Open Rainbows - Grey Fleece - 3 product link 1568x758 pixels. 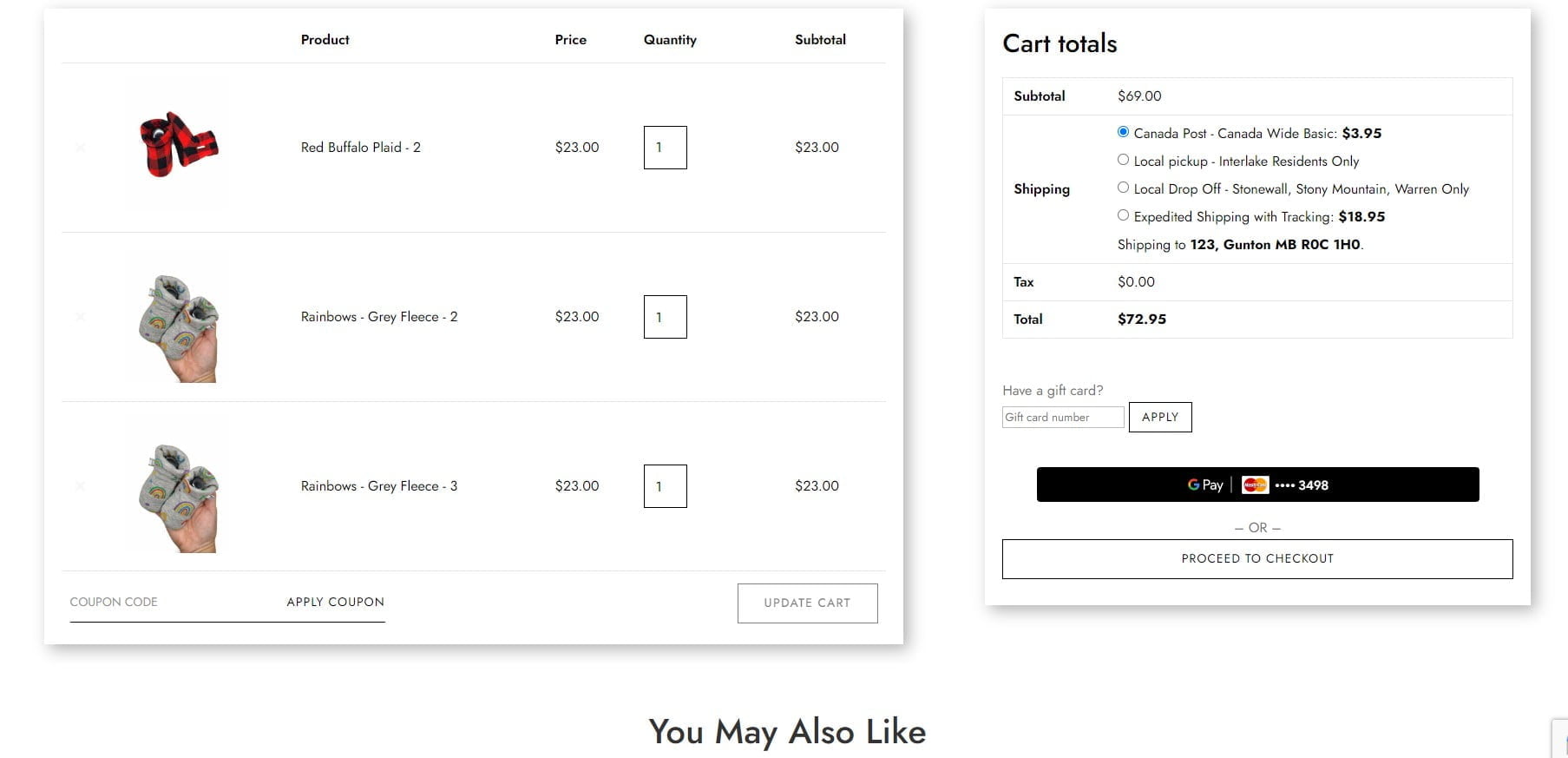click(x=378, y=486)
